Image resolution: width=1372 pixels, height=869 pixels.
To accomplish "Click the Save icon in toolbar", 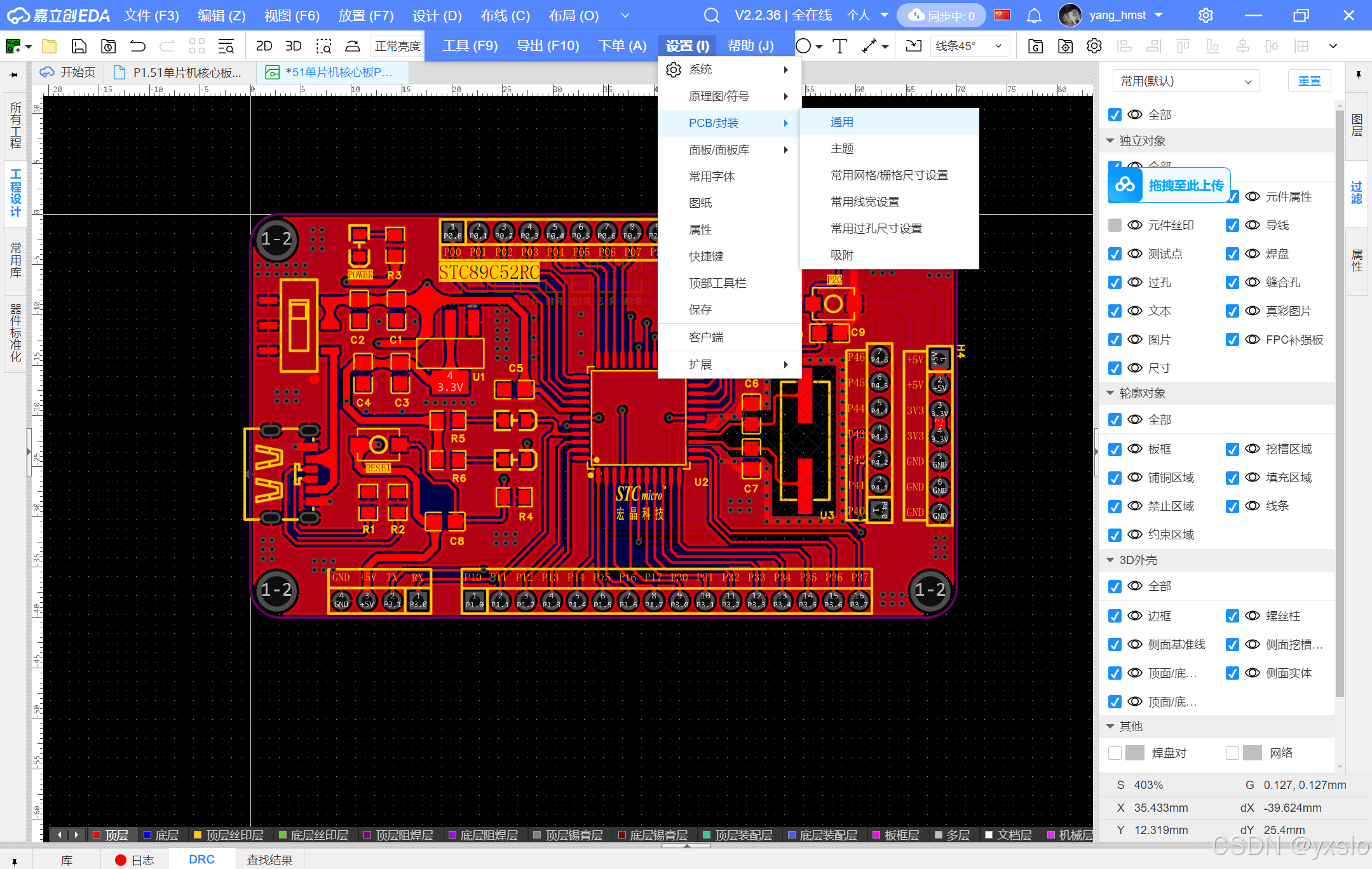I will coord(79,46).
